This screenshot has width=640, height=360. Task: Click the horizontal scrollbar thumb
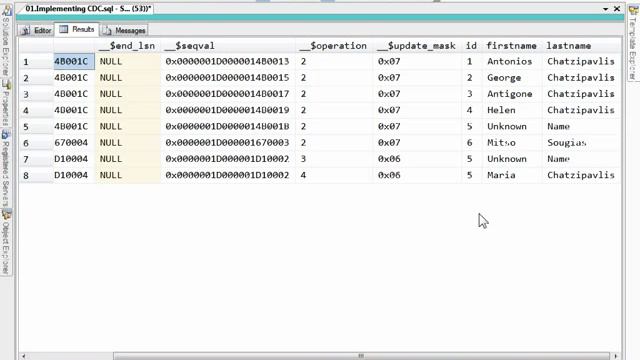click(x=361, y=356)
